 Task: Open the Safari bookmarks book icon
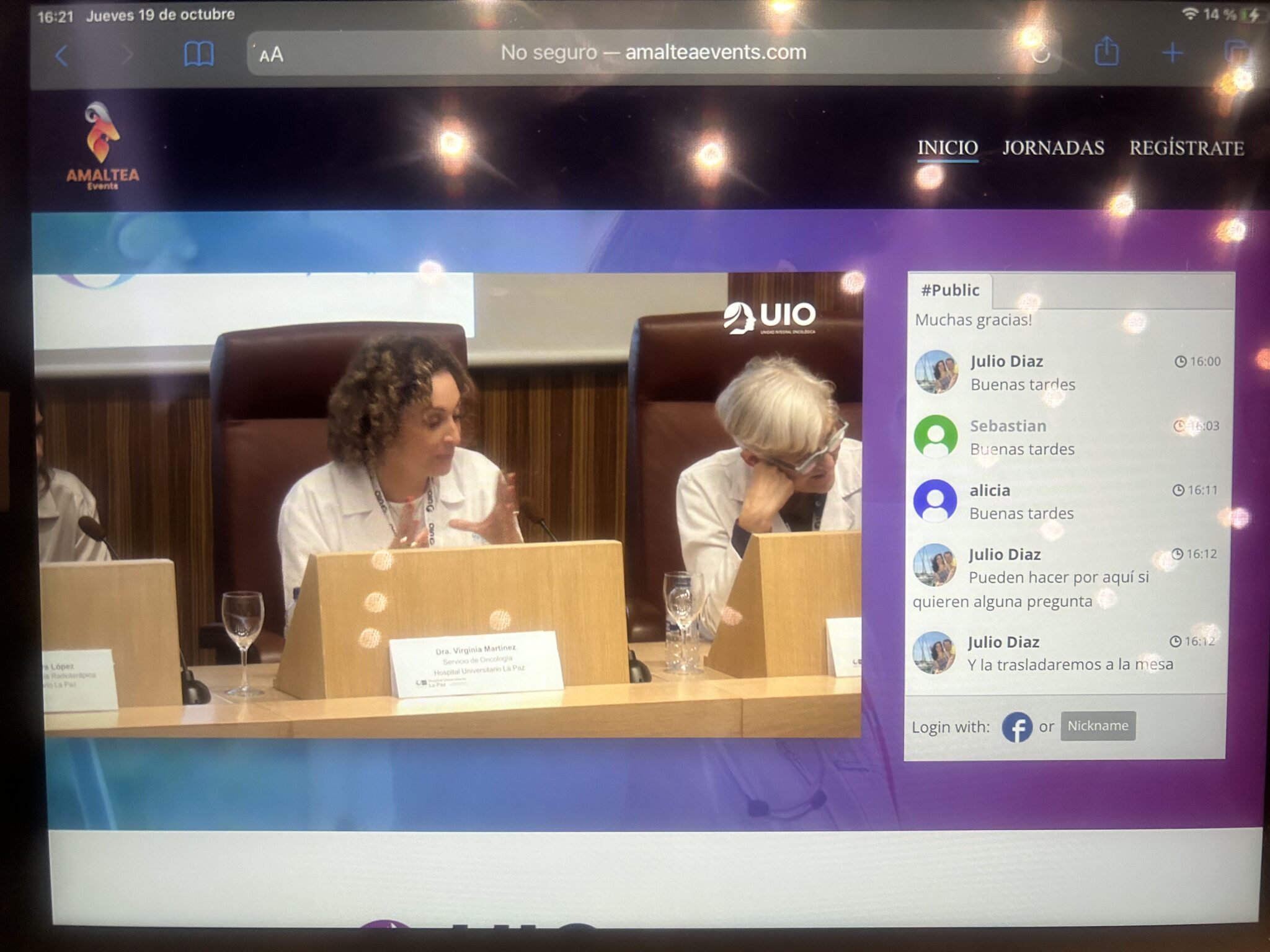[x=199, y=55]
